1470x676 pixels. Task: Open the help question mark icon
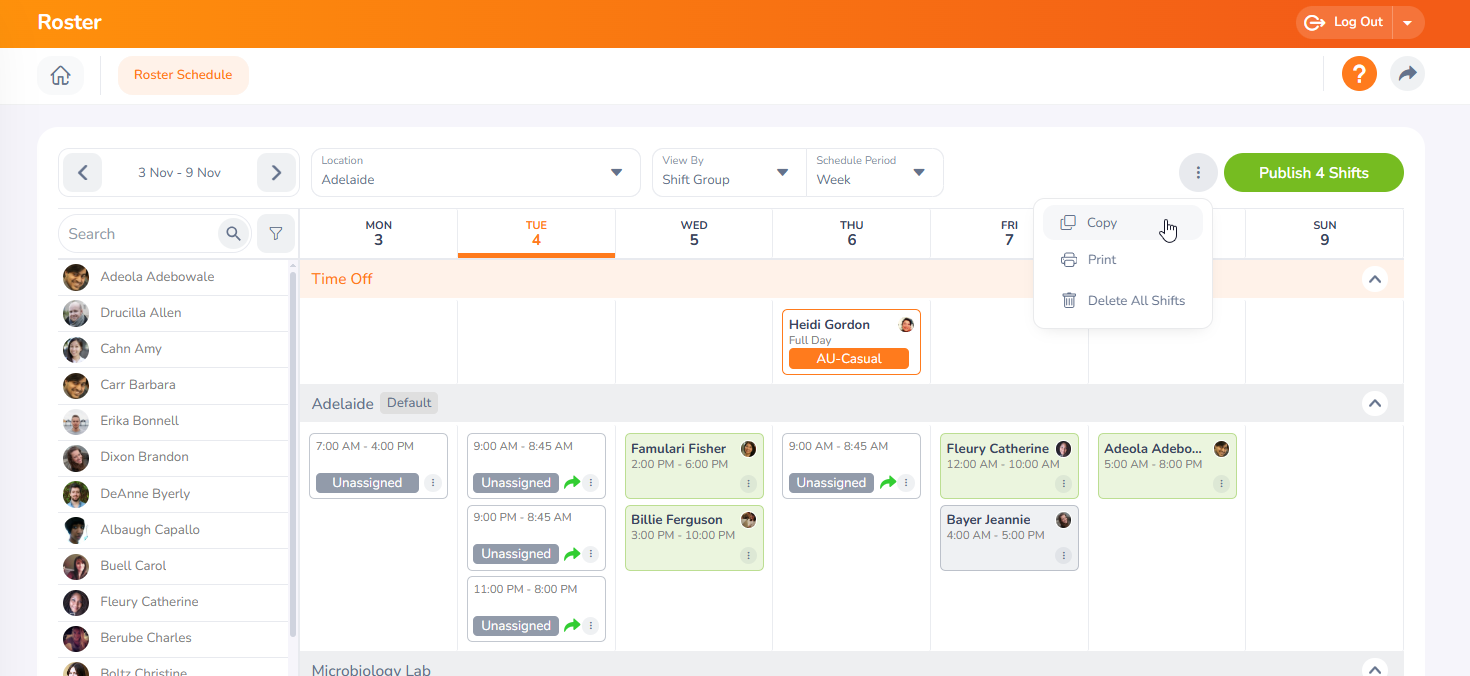point(1359,73)
